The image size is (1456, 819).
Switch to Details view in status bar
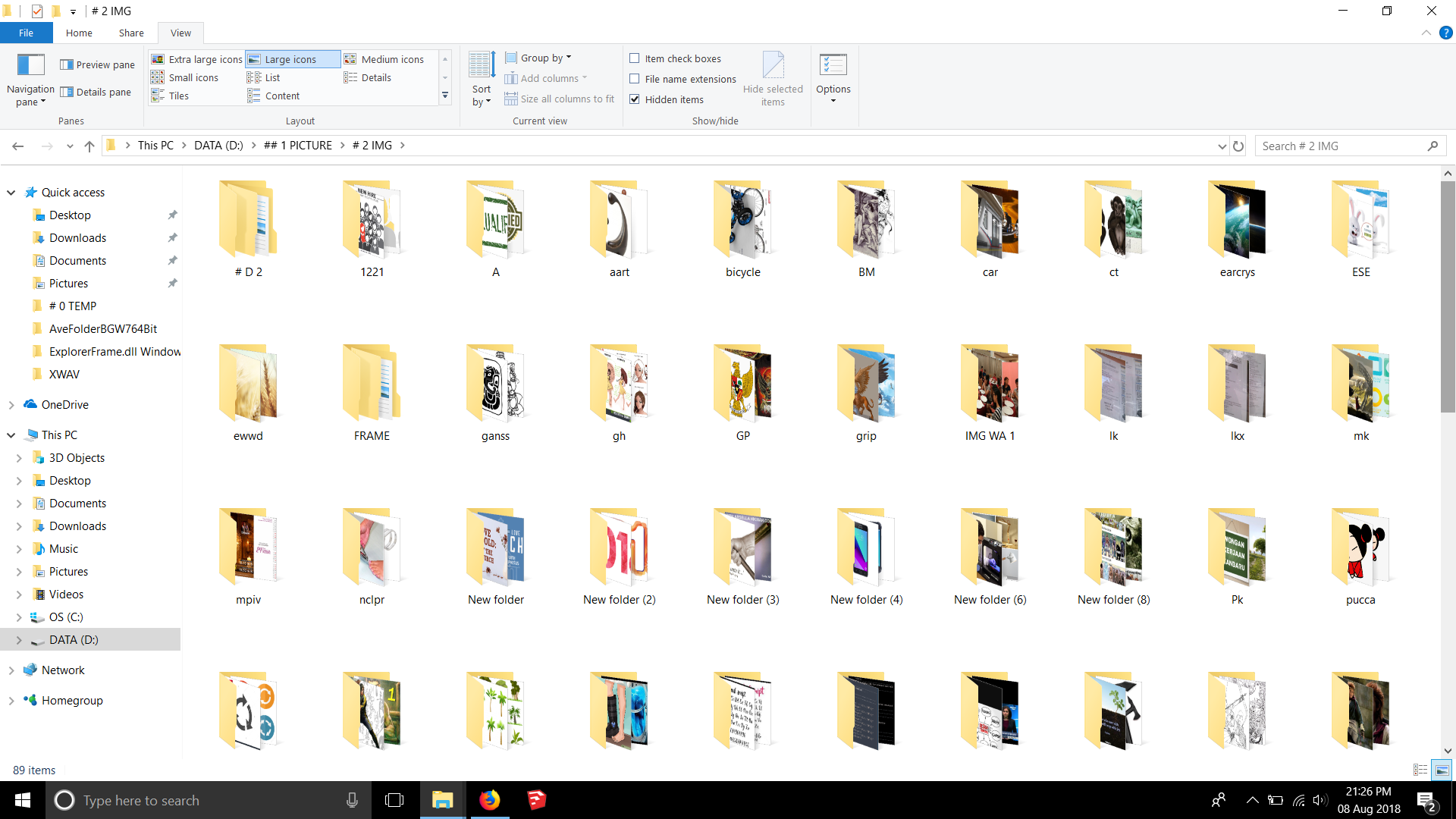tap(1420, 770)
